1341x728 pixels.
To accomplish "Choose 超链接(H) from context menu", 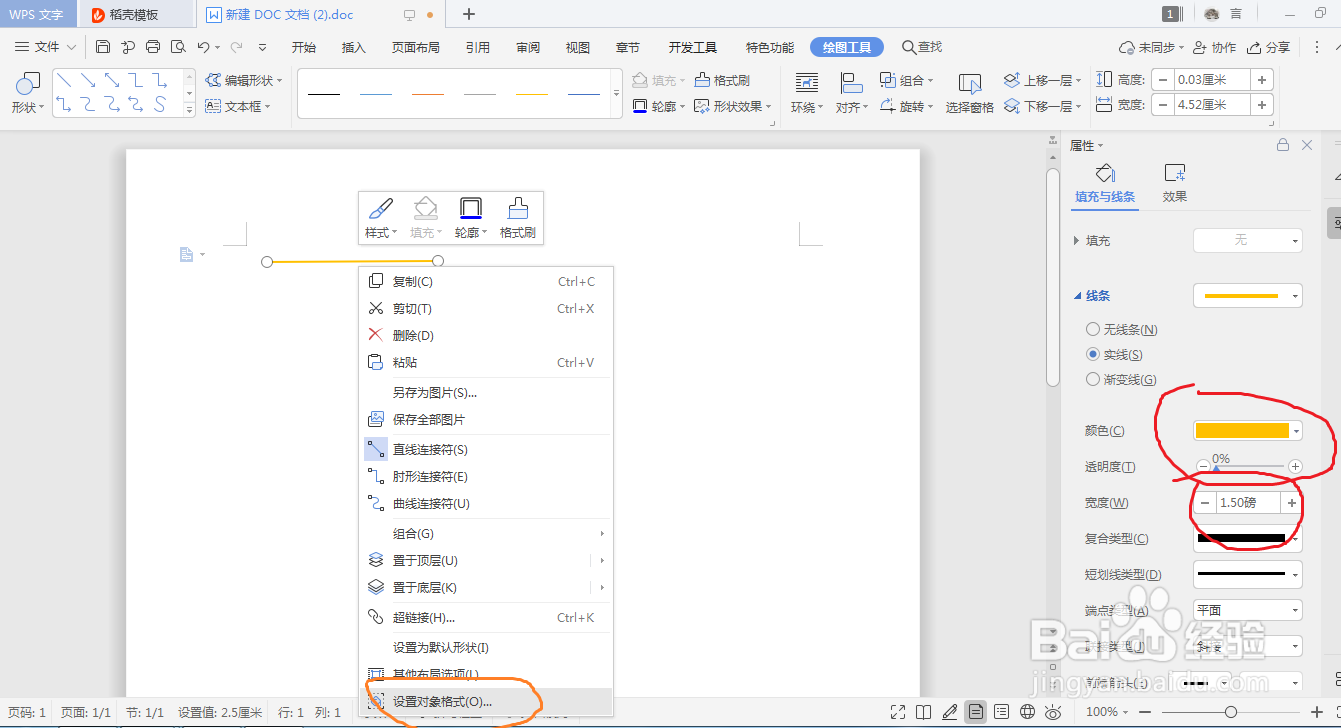I will coord(485,617).
